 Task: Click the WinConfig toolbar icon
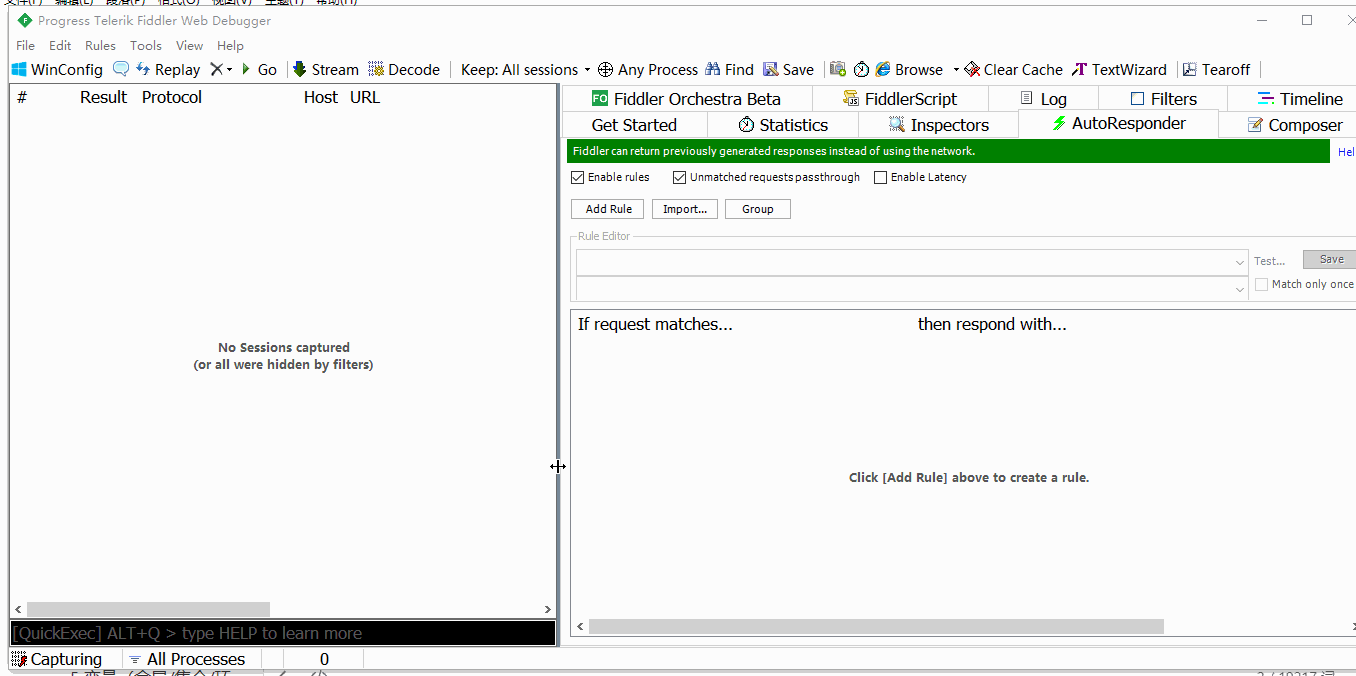pyautogui.click(x=20, y=70)
